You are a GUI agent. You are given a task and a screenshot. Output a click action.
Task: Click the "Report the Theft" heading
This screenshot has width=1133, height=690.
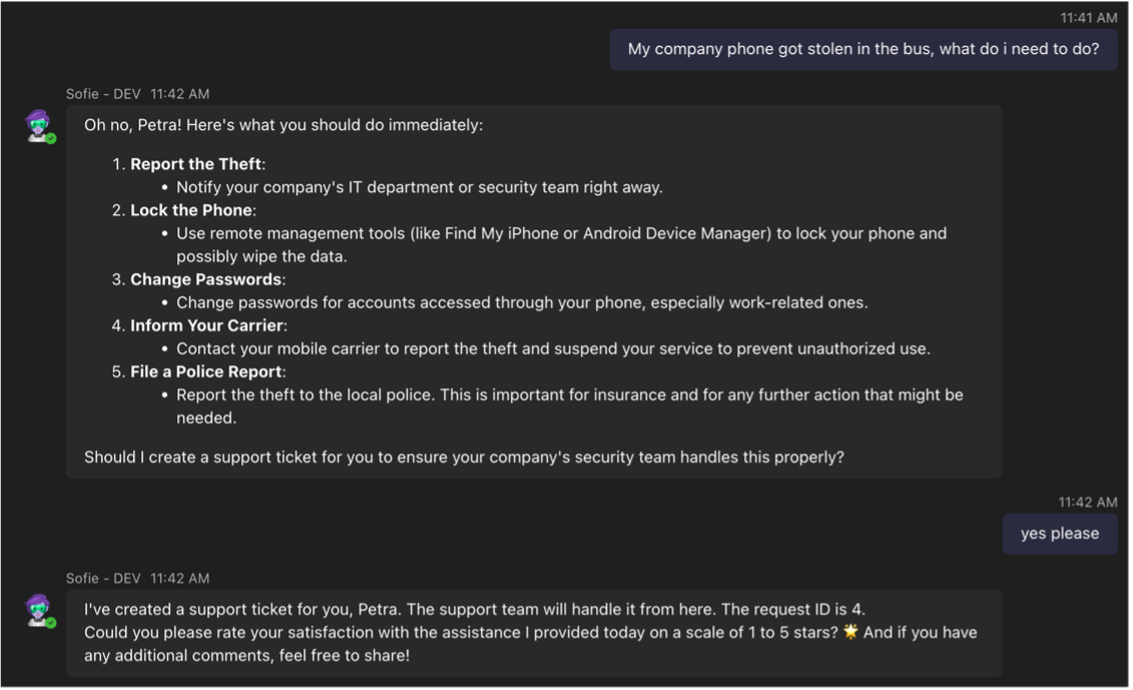pos(196,164)
